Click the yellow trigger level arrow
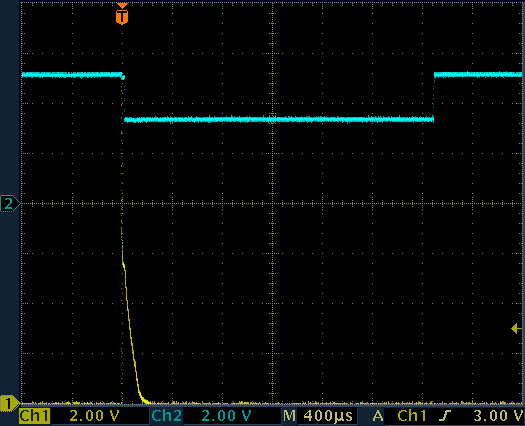 (516, 329)
